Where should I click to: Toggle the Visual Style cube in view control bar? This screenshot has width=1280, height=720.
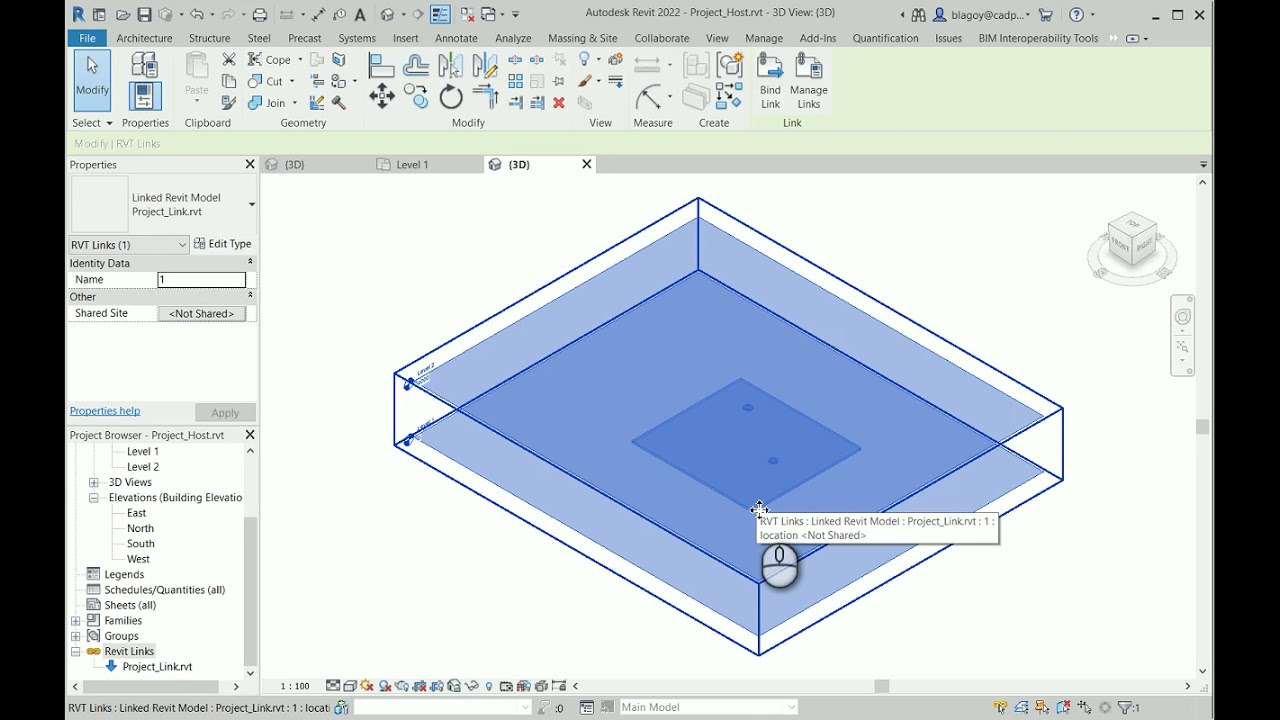click(x=350, y=686)
